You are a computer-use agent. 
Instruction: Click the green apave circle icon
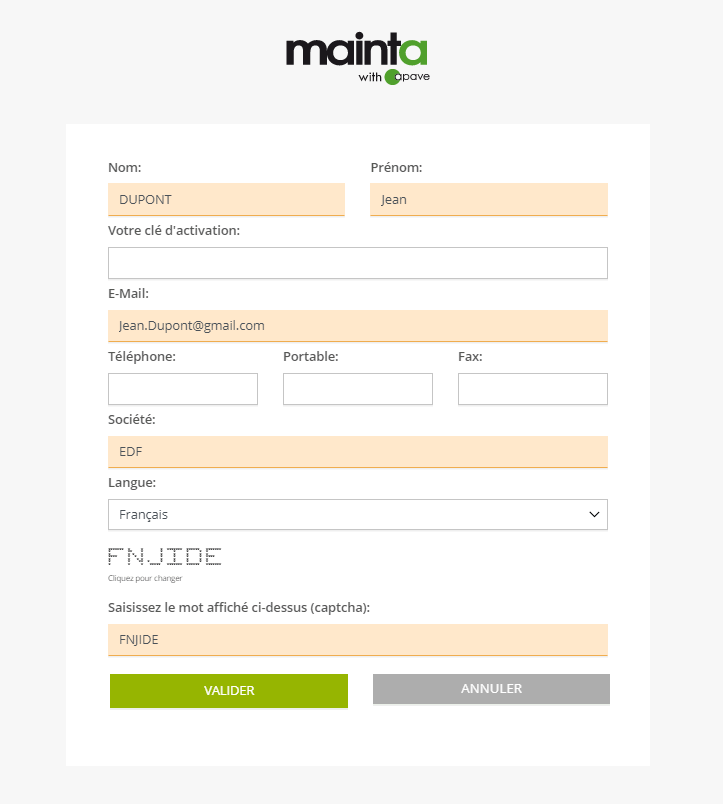click(392, 77)
